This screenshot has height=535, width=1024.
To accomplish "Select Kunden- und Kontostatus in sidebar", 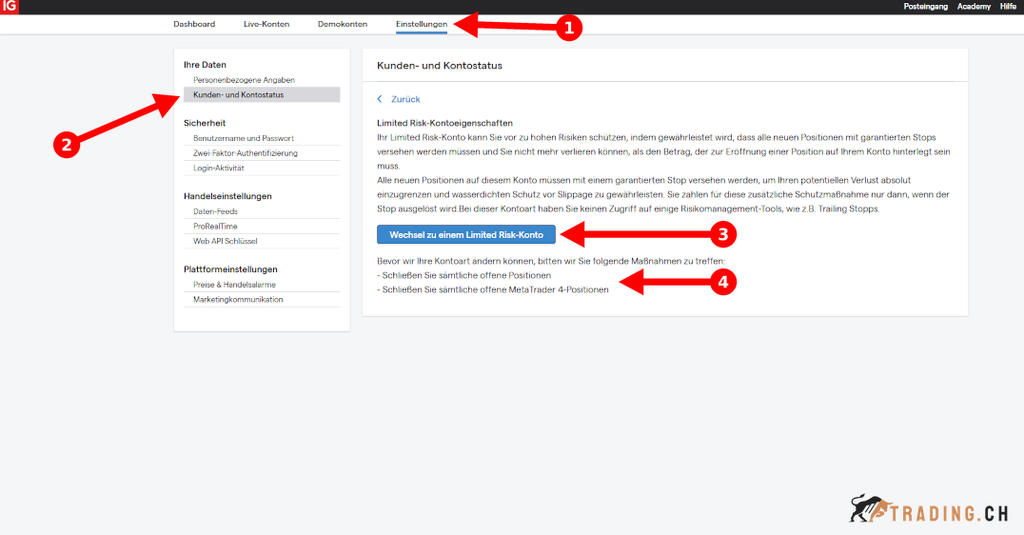I will tap(261, 95).
